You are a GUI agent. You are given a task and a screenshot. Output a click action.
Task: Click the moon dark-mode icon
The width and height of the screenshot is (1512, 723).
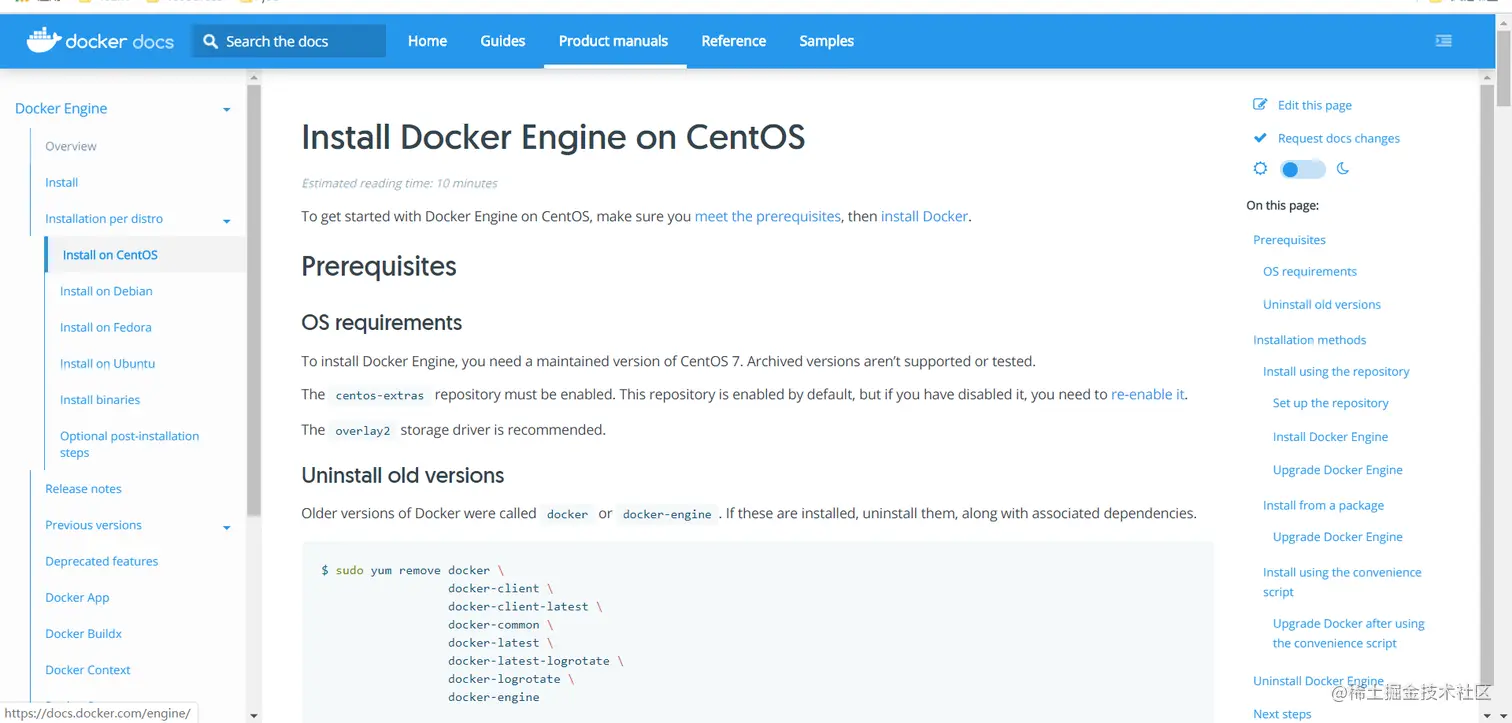point(1343,169)
